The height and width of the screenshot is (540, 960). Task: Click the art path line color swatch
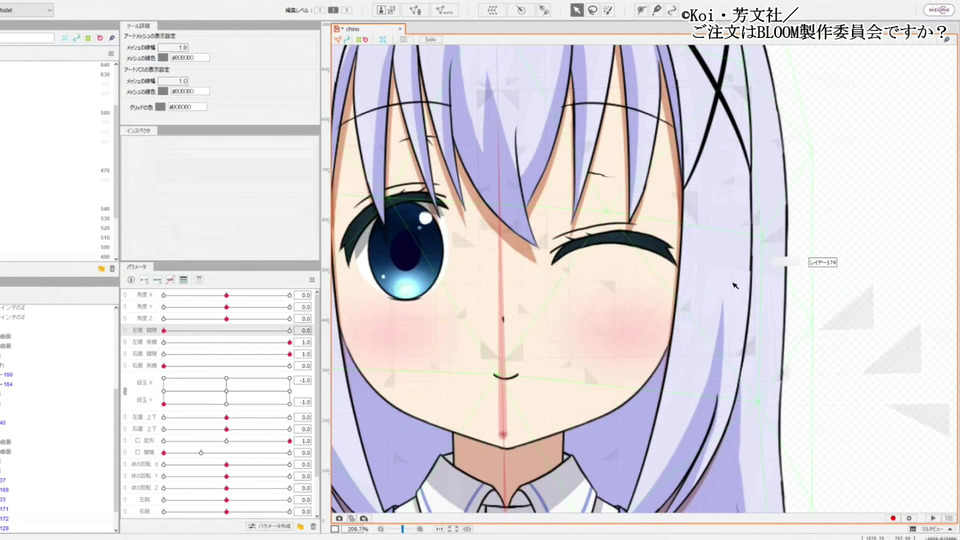point(163,91)
